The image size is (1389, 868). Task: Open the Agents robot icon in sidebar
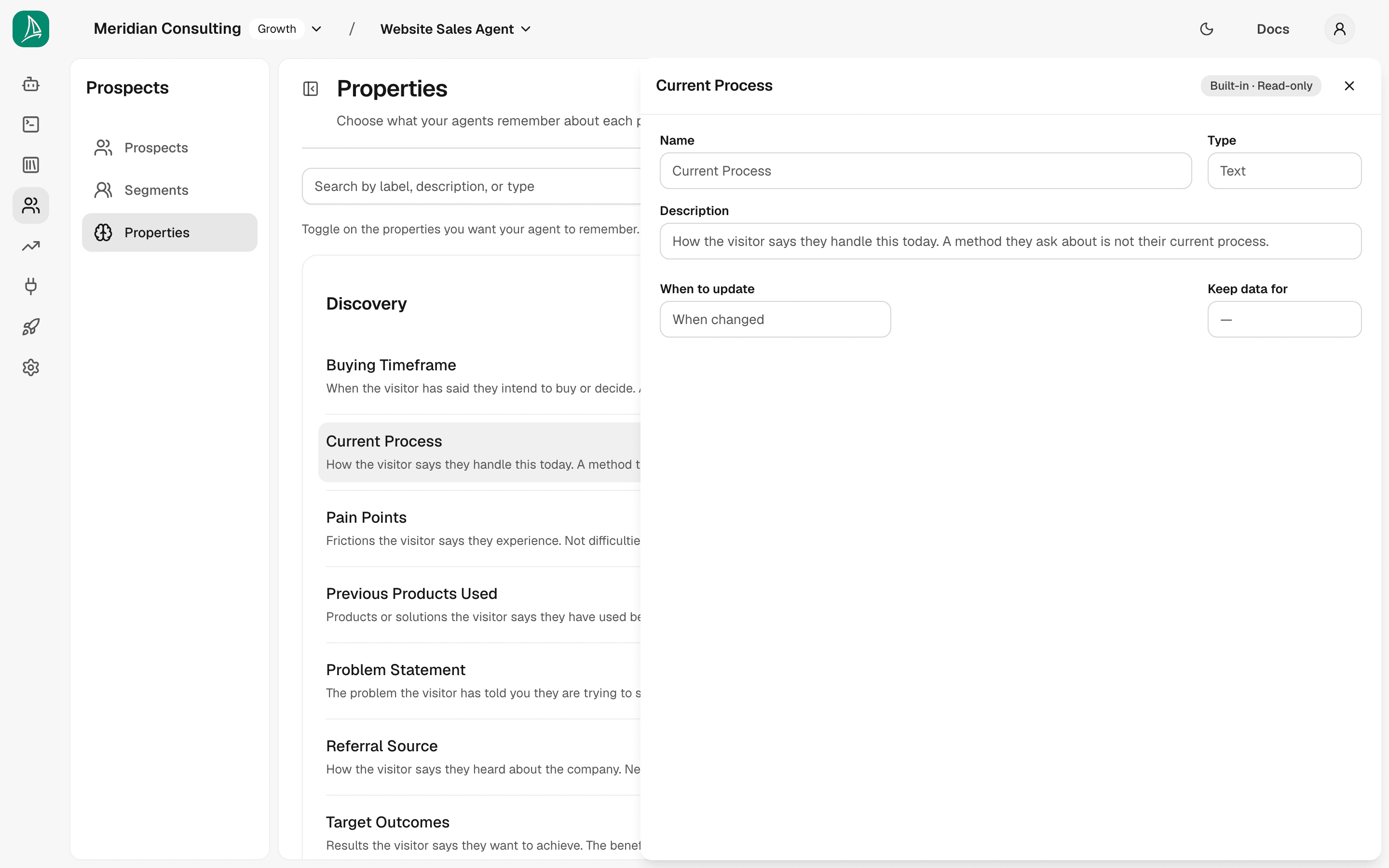pos(31,84)
